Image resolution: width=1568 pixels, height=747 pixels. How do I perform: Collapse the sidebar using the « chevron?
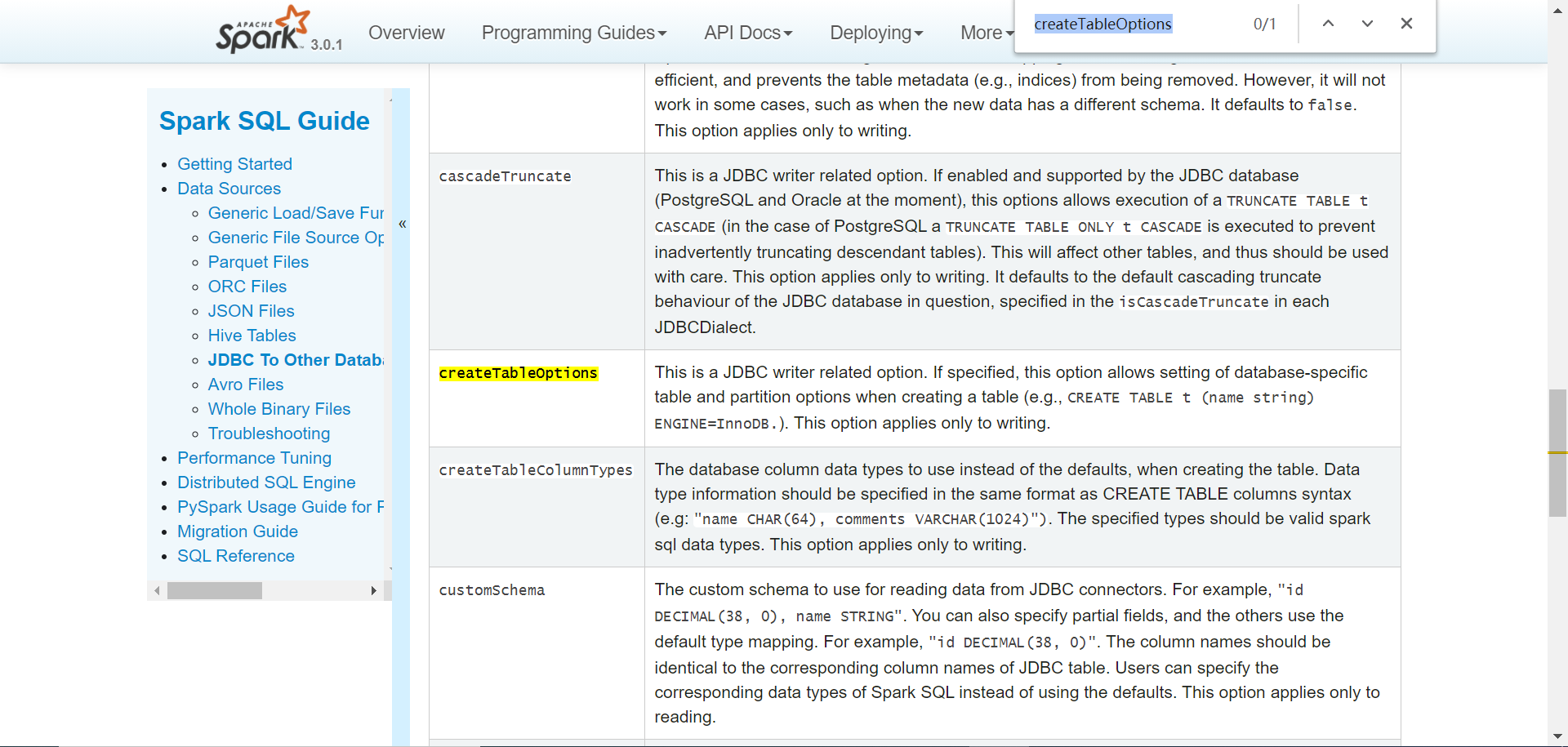(403, 223)
